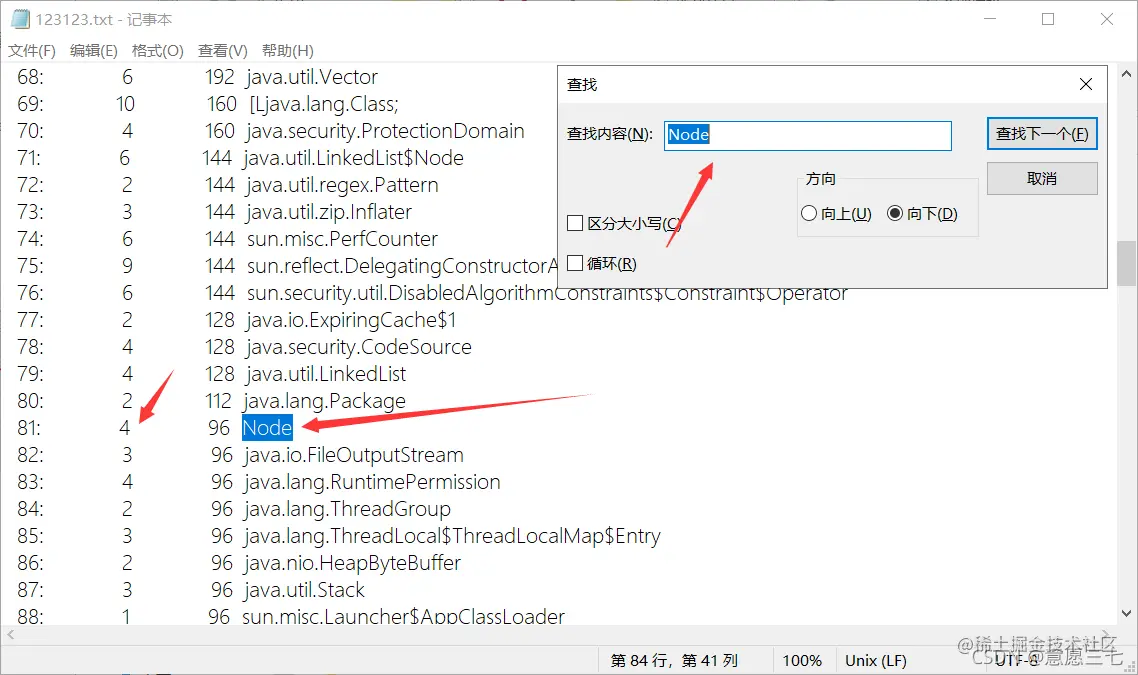The width and height of the screenshot is (1138, 675).
Task: Open the 查看(V) menu
Action: point(223,51)
